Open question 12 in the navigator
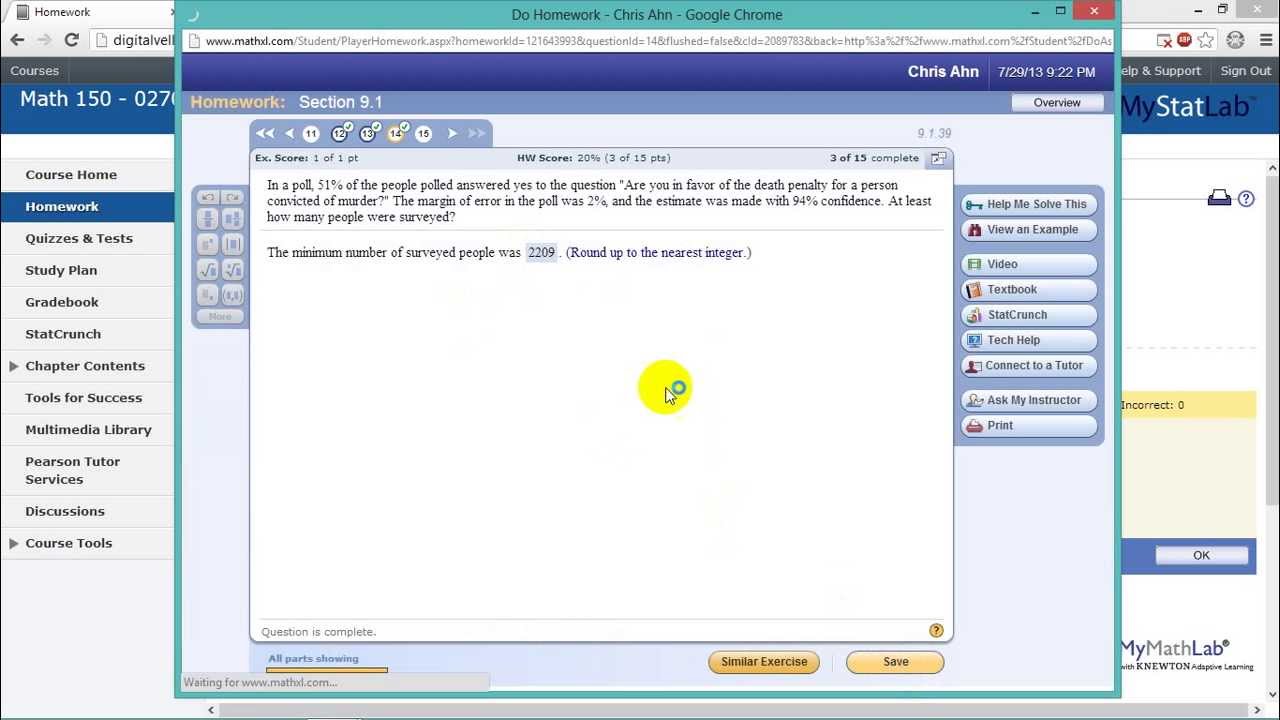1280x720 pixels. pos(340,133)
